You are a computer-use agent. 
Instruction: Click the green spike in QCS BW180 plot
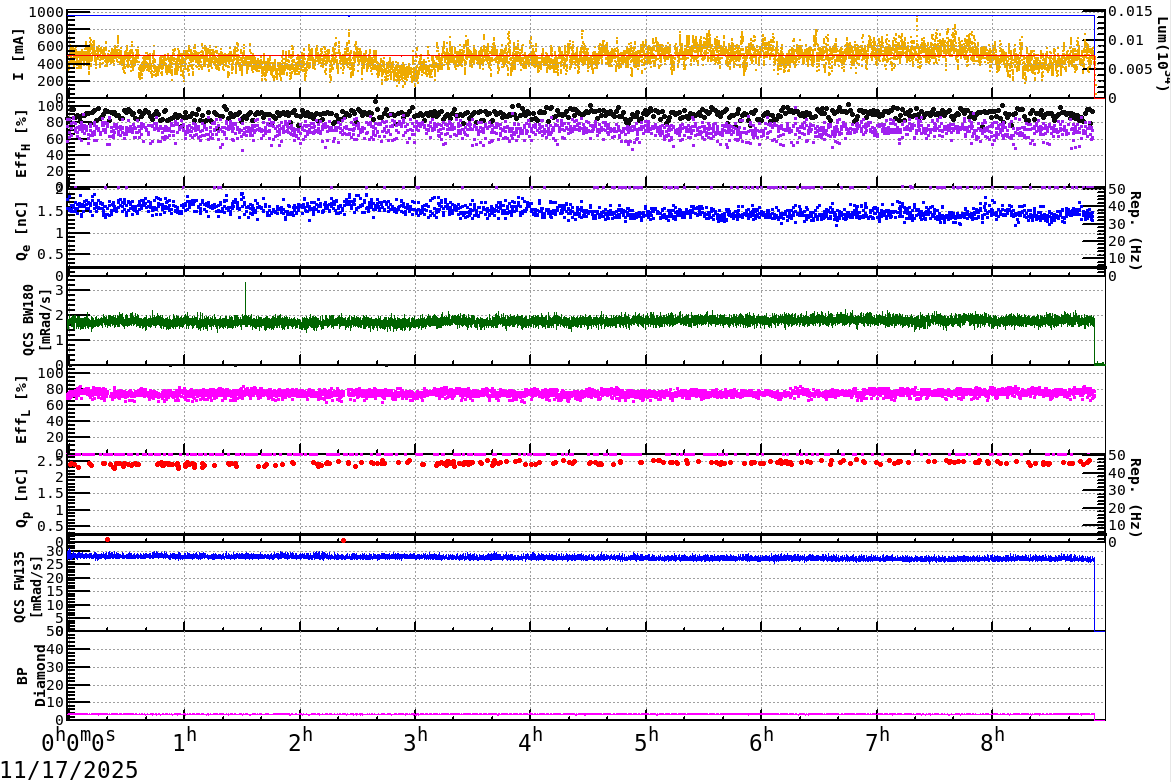tap(245, 298)
